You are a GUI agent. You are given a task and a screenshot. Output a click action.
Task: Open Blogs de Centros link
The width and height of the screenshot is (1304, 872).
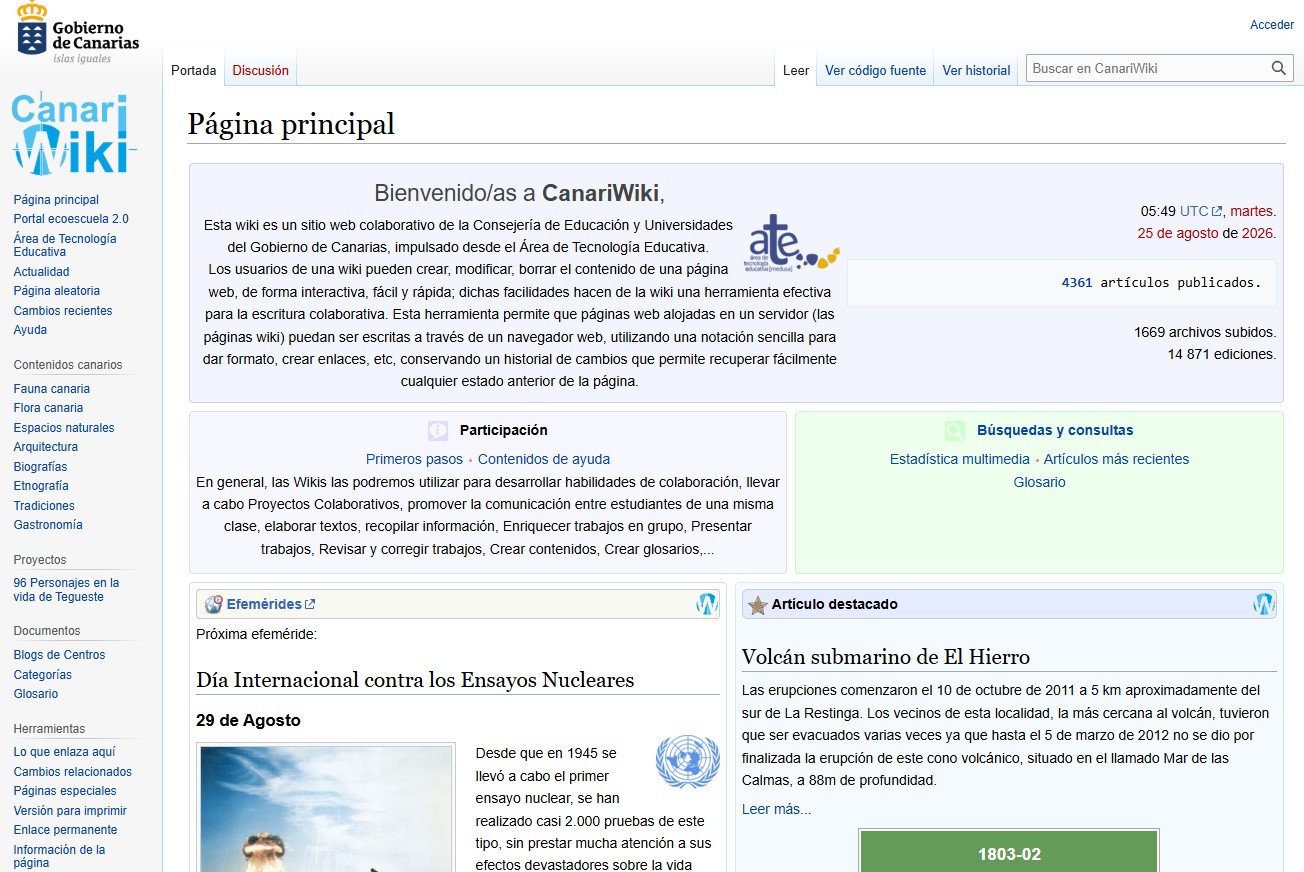[59, 655]
